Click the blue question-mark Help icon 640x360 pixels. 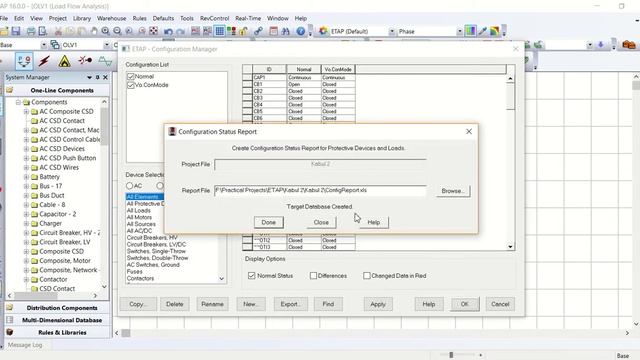point(301,31)
